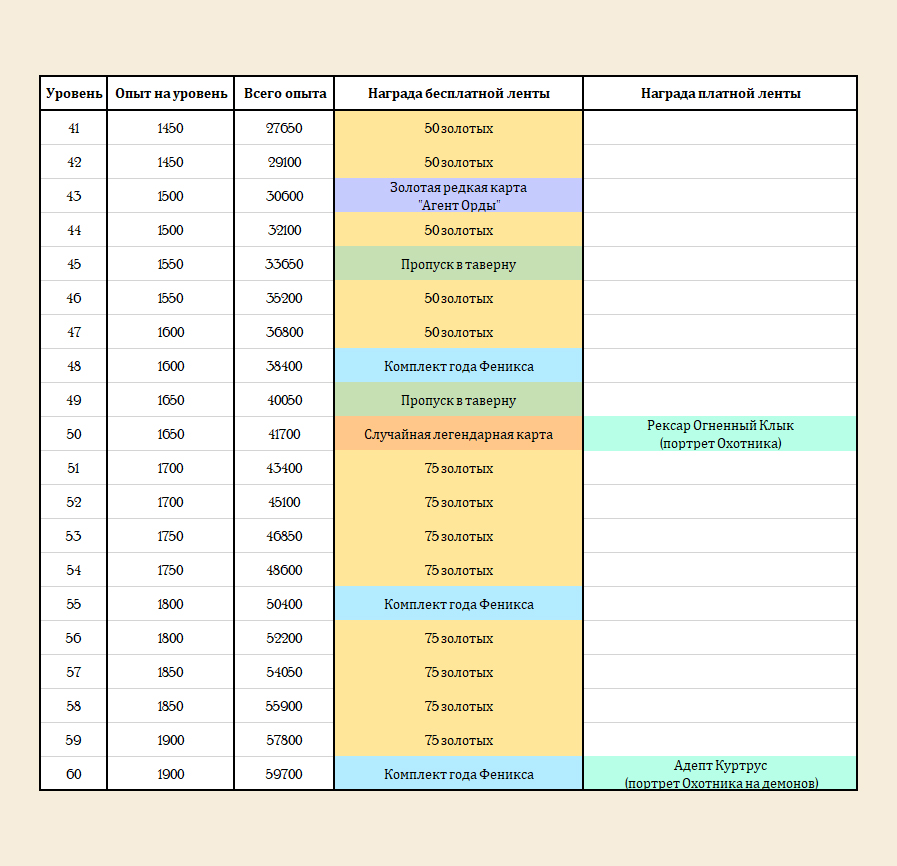Viewport: 897px width, 866px height.
Task: Click the "Опыт на уровень" column header
Action: [171, 94]
